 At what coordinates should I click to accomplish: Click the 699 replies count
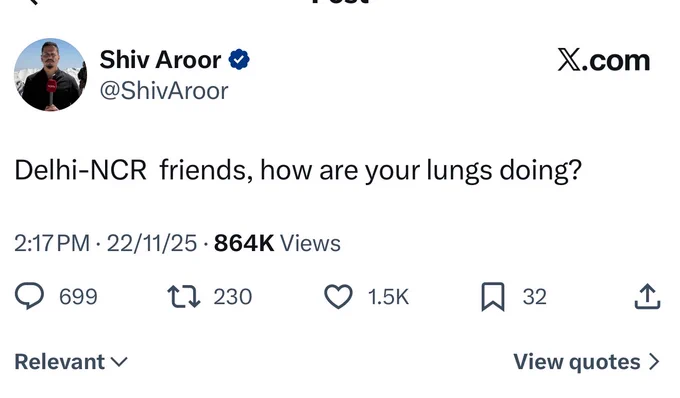coord(78,297)
